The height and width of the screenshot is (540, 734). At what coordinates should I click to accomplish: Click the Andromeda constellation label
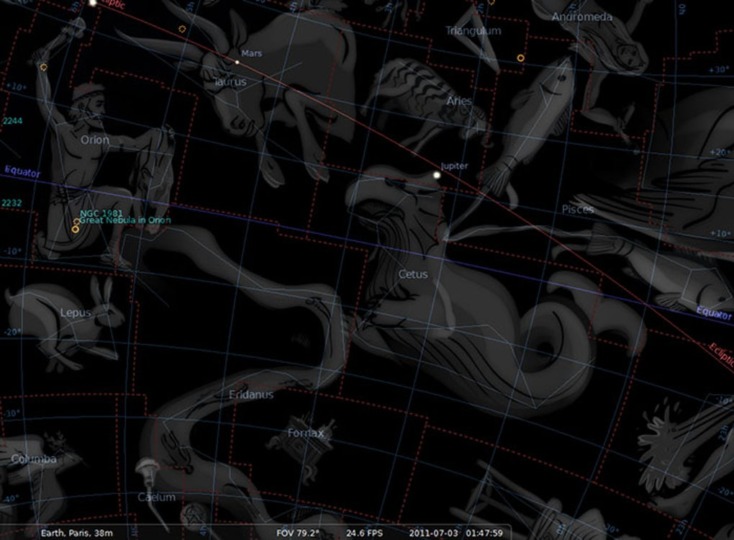pyautogui.click(x=582, y=17)
